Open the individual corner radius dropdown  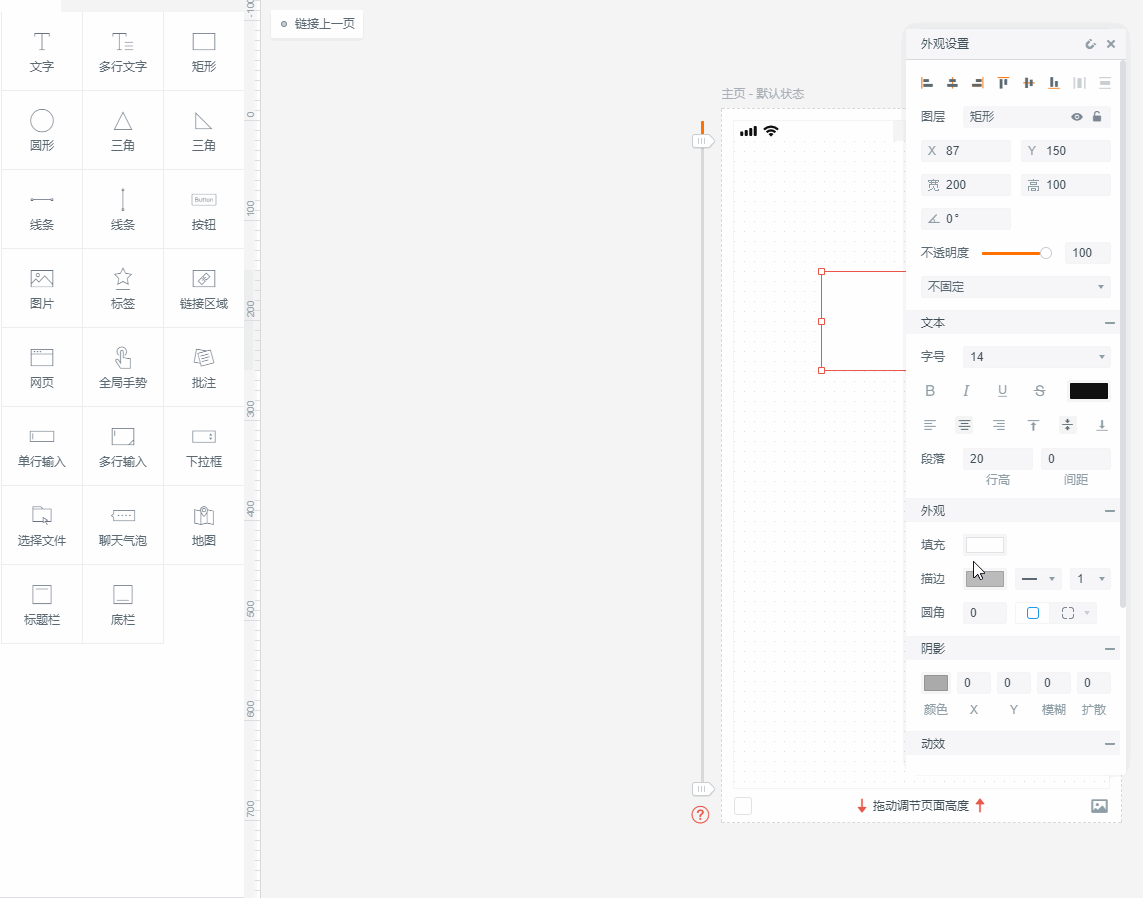1075,613
